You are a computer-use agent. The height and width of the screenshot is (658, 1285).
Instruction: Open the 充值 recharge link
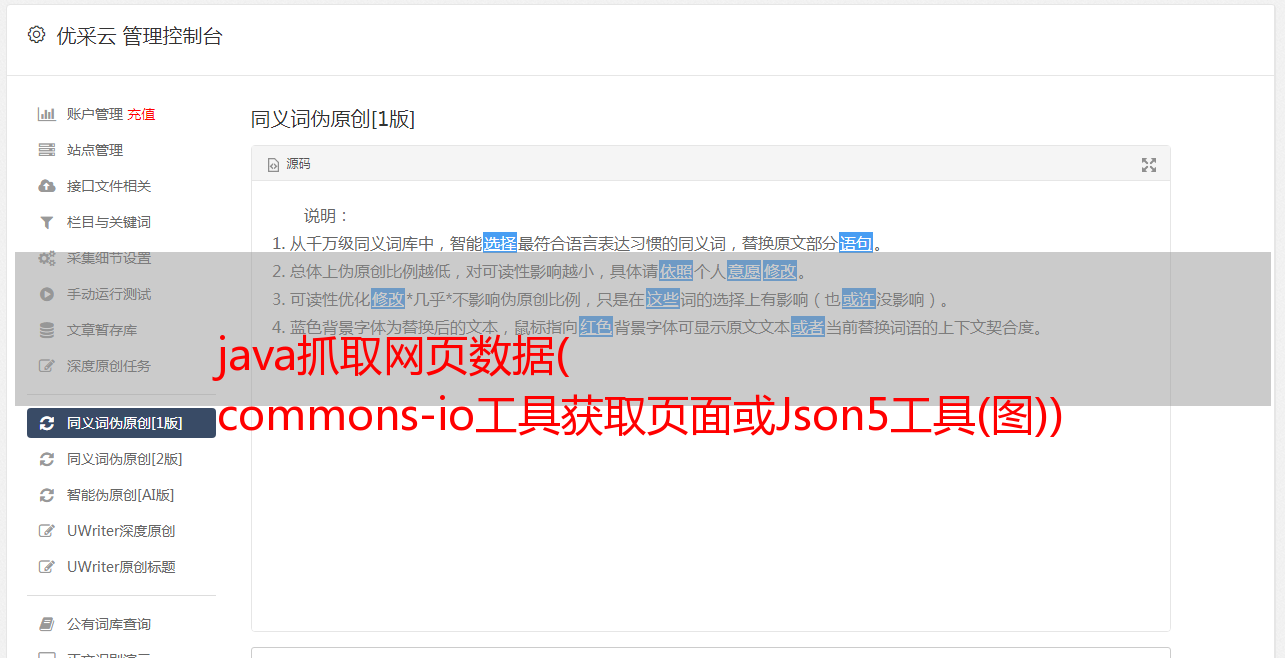coord(141,114)
